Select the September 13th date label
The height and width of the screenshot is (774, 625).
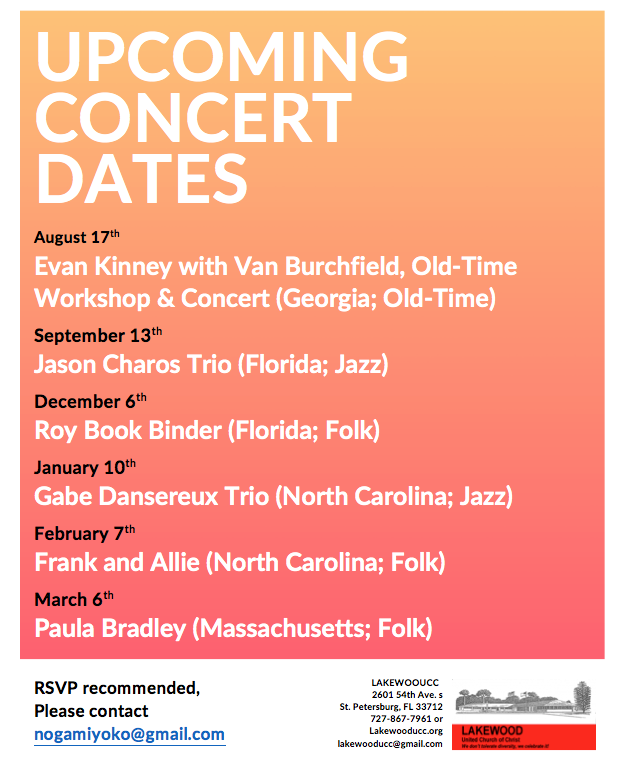point(98,334)
